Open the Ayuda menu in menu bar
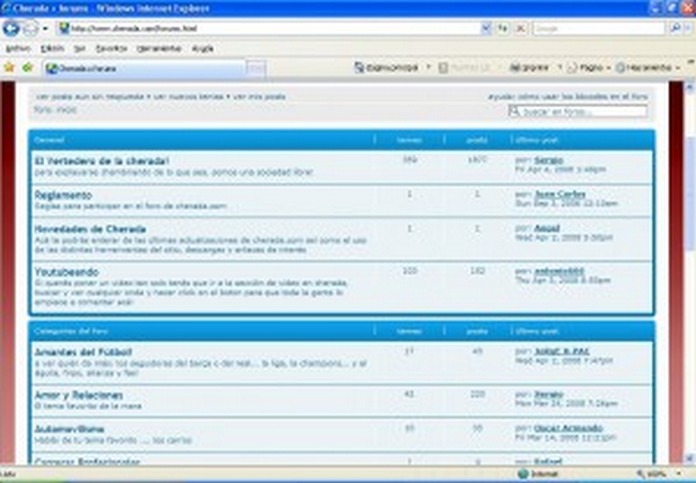 (202, 48)
